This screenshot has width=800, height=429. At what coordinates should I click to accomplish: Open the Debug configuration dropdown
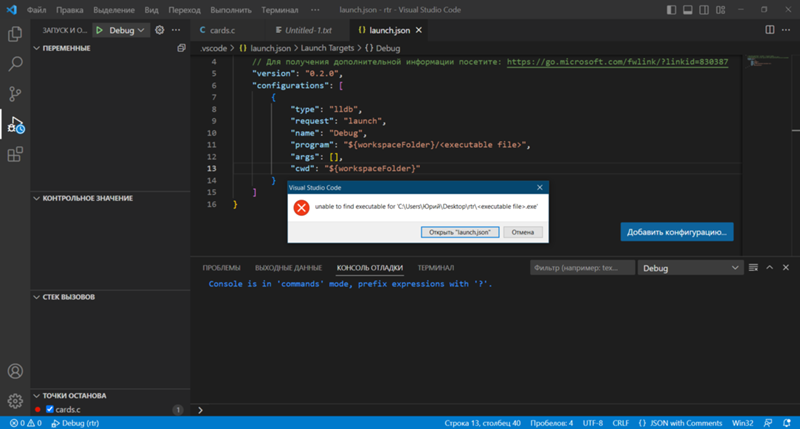click(127, 30)
